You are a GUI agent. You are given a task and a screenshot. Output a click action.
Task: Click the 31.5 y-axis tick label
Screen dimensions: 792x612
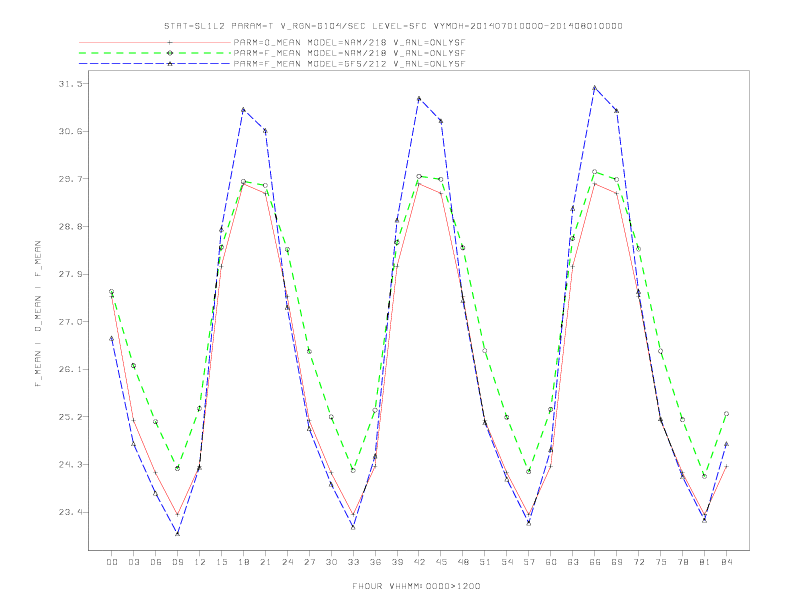tap(70, 84)
